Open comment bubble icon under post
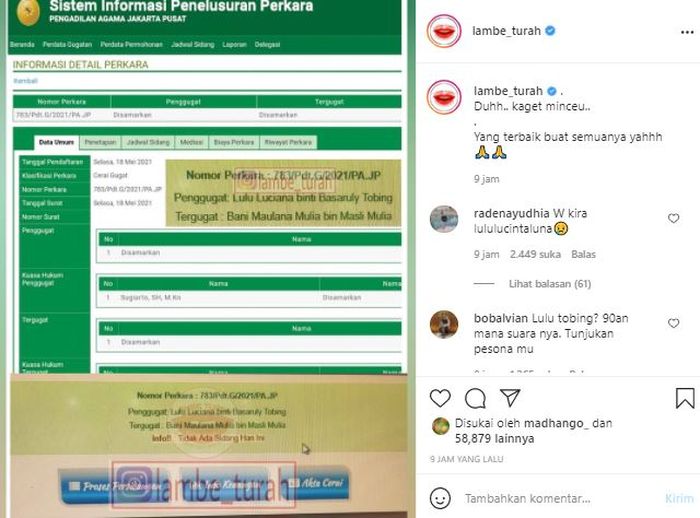This screenshot has height=518, width=700. click(x=475, y=398)
